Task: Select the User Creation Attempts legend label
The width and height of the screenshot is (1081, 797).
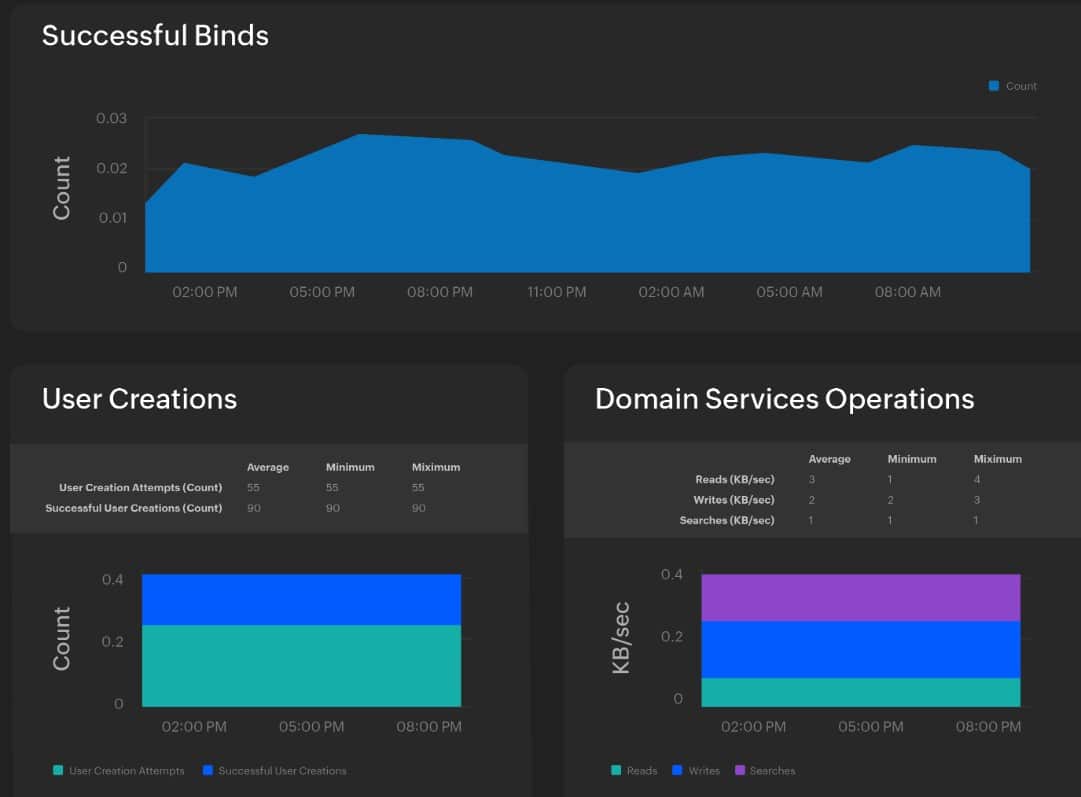Action: 127,771
